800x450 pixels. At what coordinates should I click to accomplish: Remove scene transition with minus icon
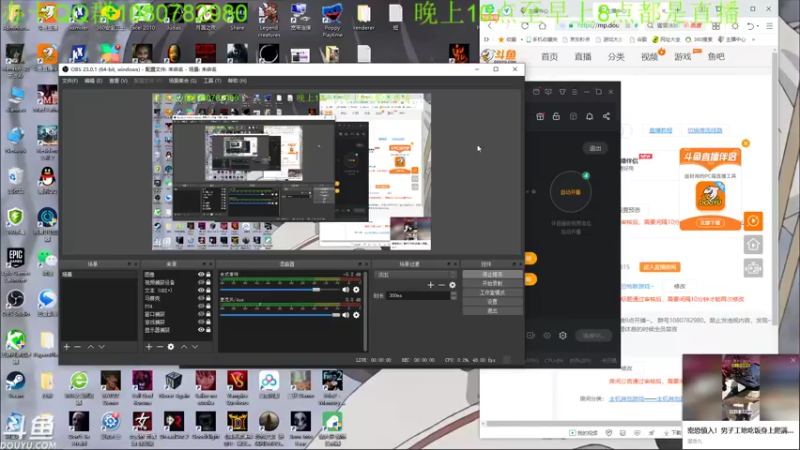[x=442, y=285]
